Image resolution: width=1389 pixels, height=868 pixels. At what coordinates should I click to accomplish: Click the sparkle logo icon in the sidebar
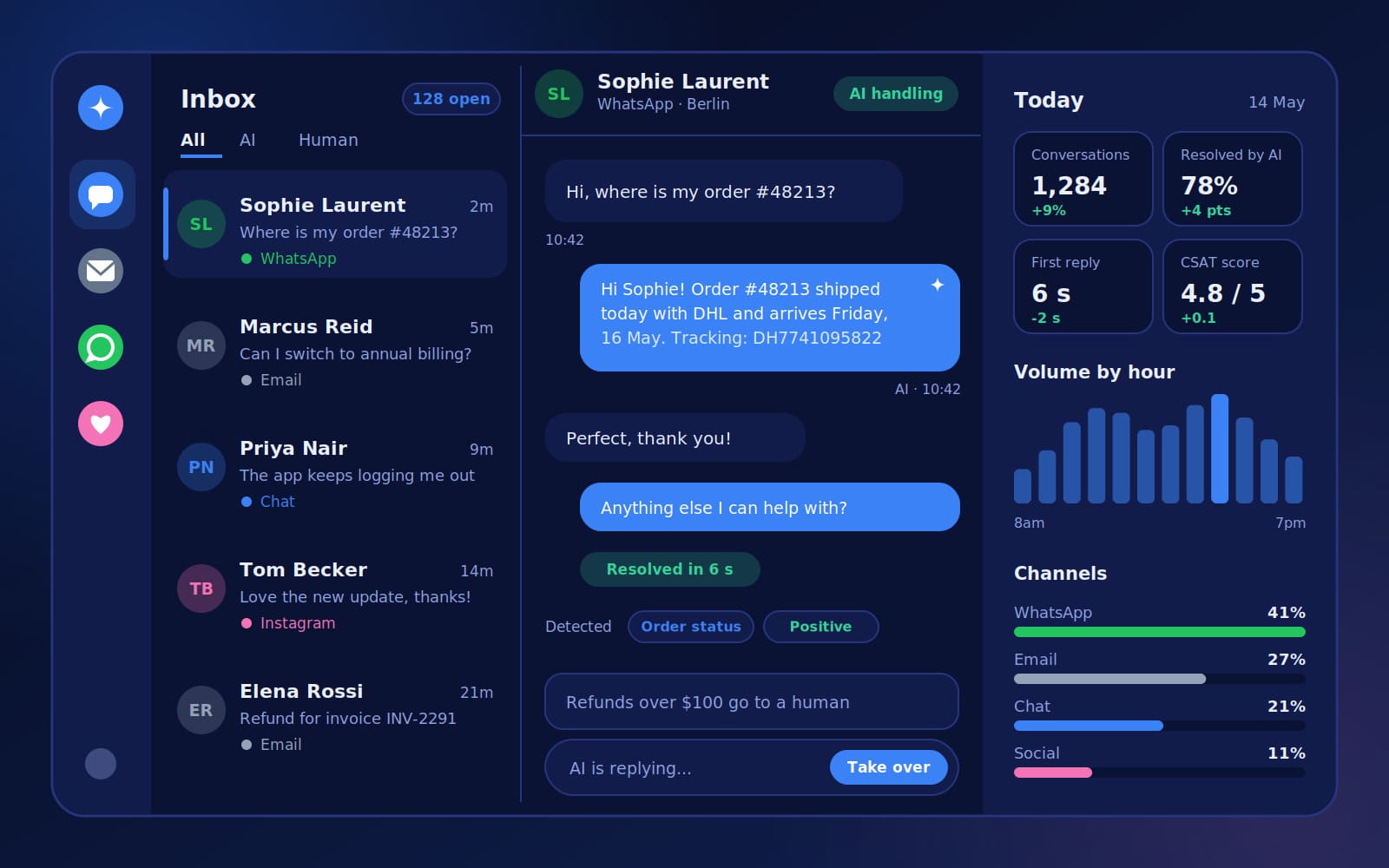(101, 108)
